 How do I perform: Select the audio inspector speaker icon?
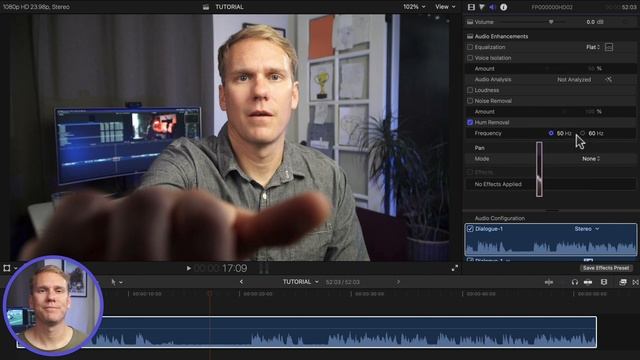[492, 7]
